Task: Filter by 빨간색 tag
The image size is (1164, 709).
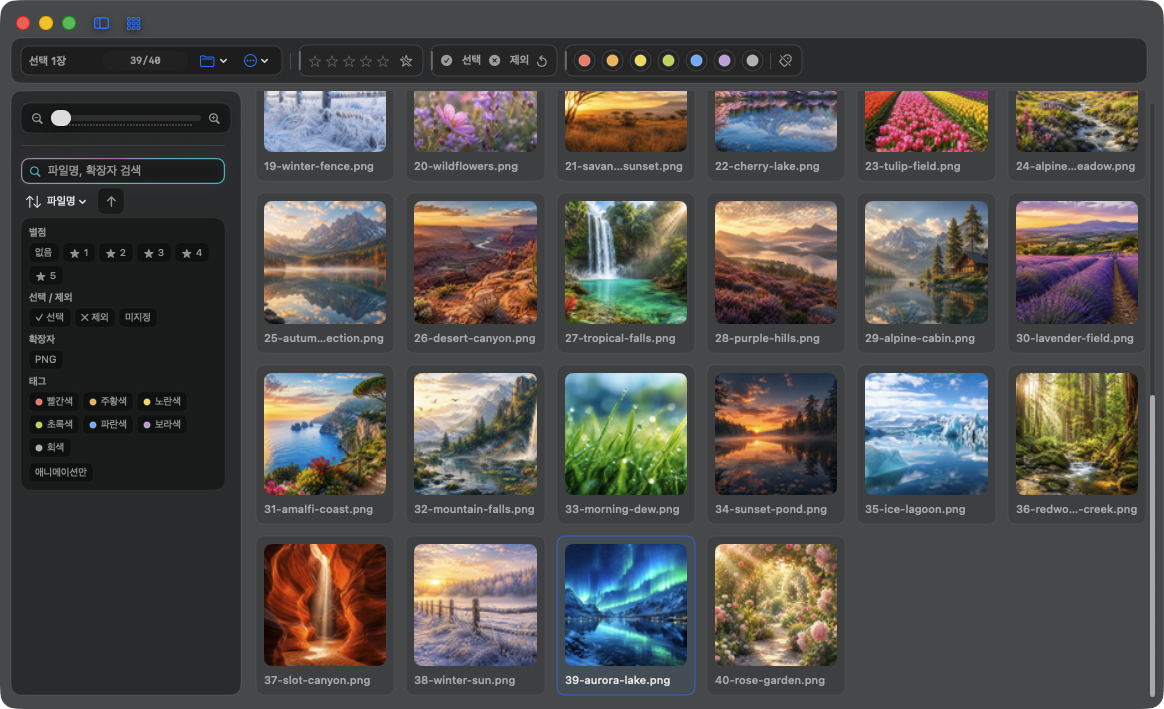Action: tap(54, 401)
